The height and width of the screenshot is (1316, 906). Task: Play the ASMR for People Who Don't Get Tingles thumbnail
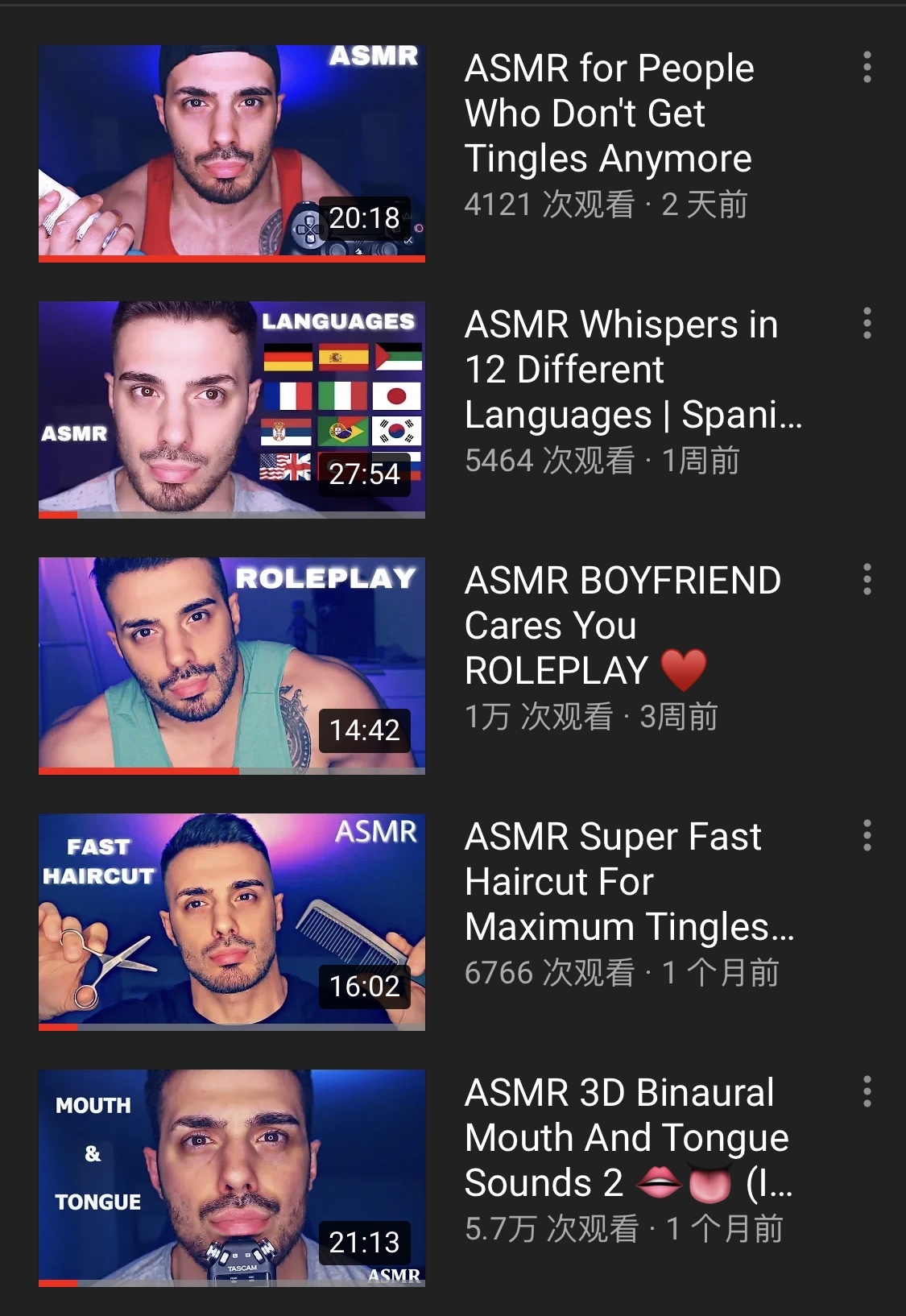coord(232,153)
